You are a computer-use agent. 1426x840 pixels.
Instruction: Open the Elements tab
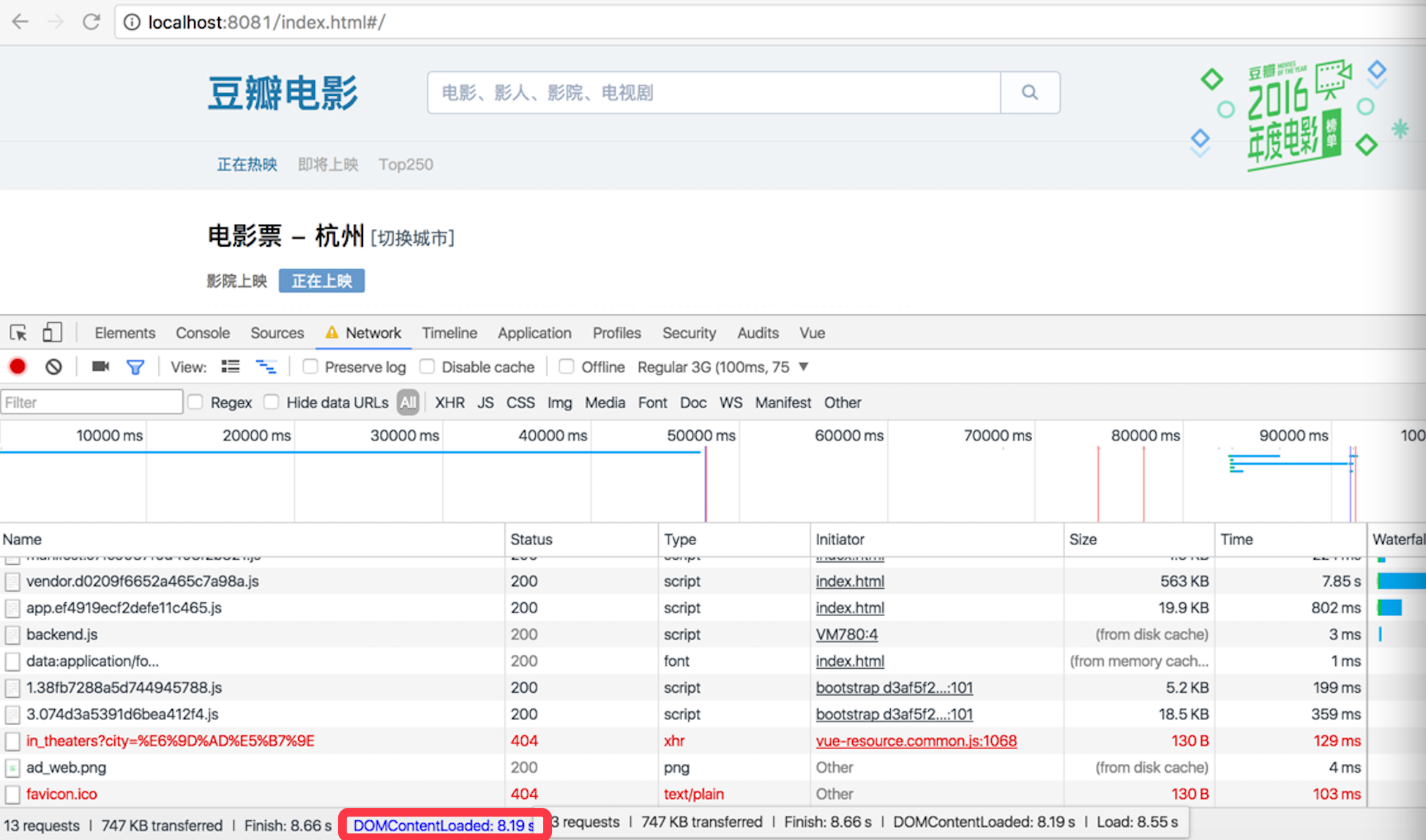[x=124, y=333]
